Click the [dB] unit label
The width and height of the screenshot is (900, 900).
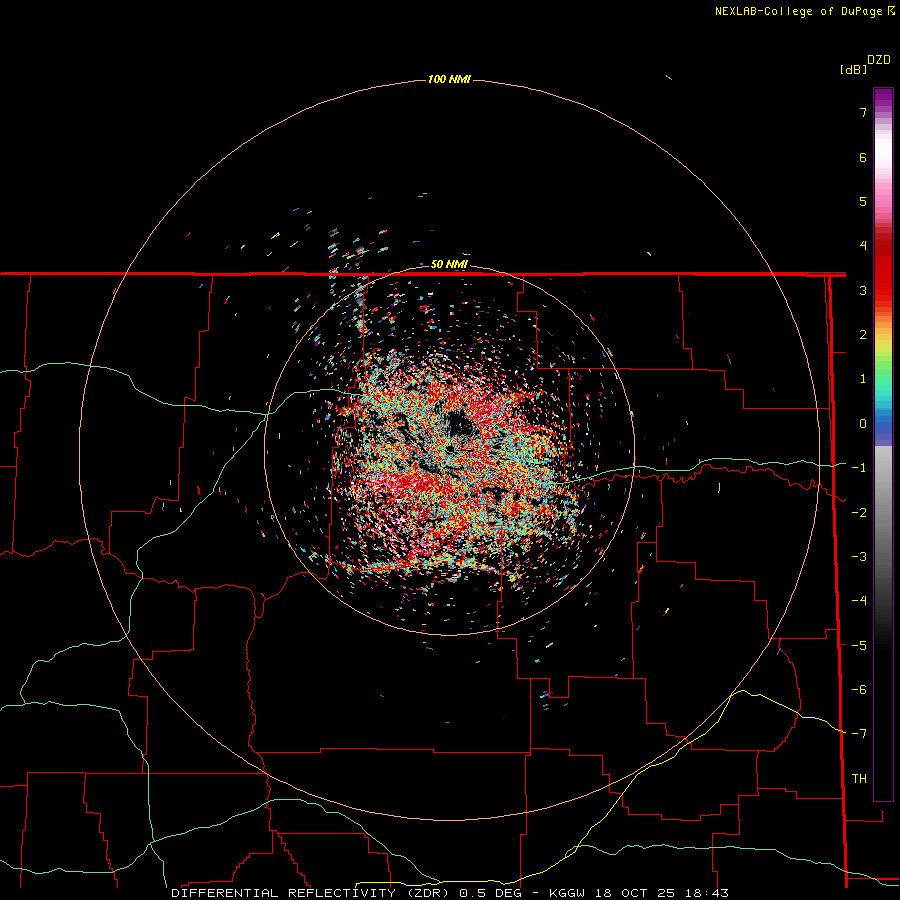[853, 69]
